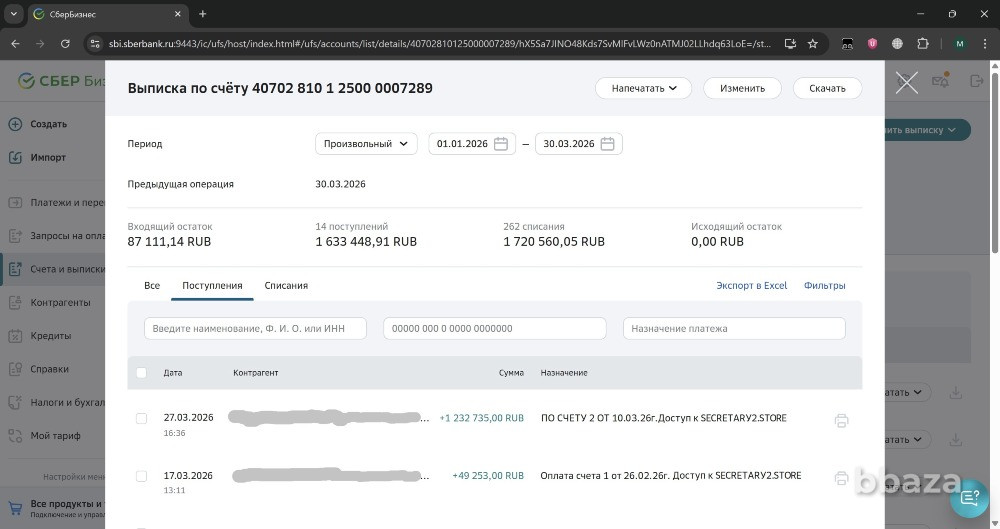Image resolution: width=1000 pixels, height=529 pixels.
Task: Tick the select-all checkbox in table header
Action: [141, 373]
